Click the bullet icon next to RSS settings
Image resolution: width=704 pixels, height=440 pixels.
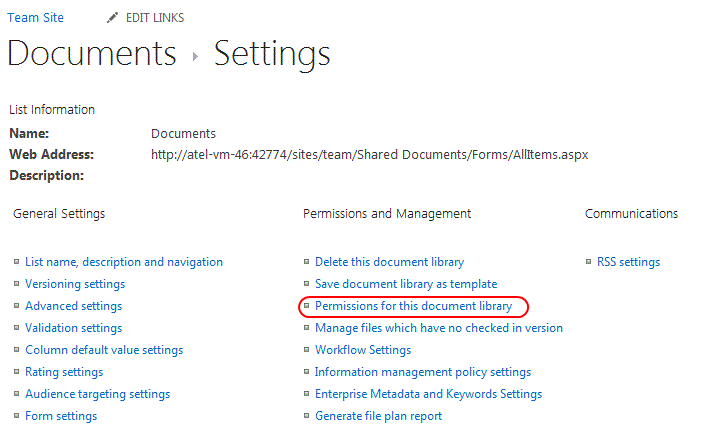click(588, 261)
